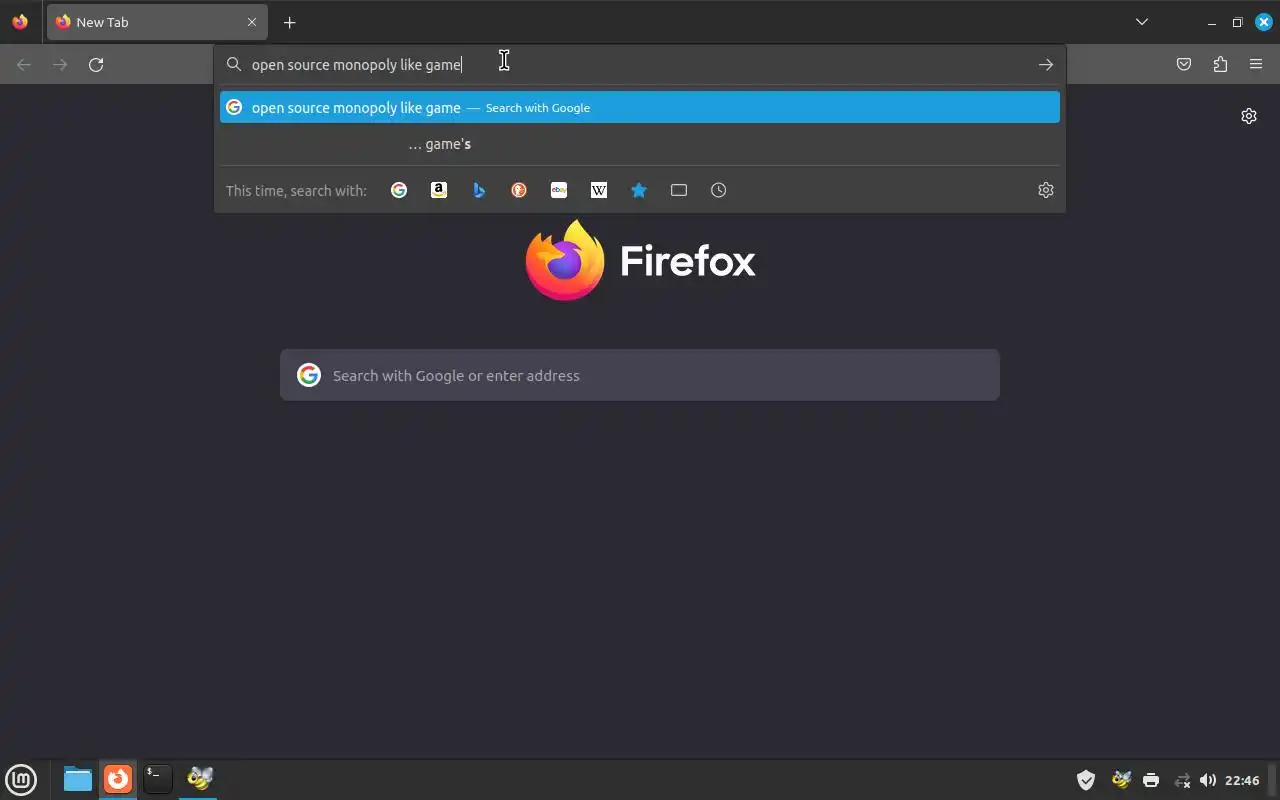Image resolution: width=1280 pixels, height=800 pixels.
Task: Select the New Tab tab
Action: pos(157,22)
